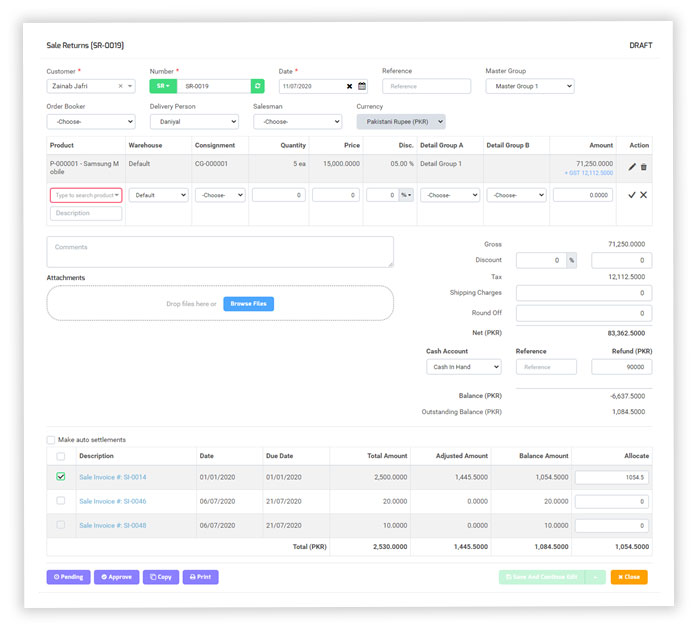This screenshot has height=624, width=699.
Task: Click the green refresh number icon
Action: [257, 87]
